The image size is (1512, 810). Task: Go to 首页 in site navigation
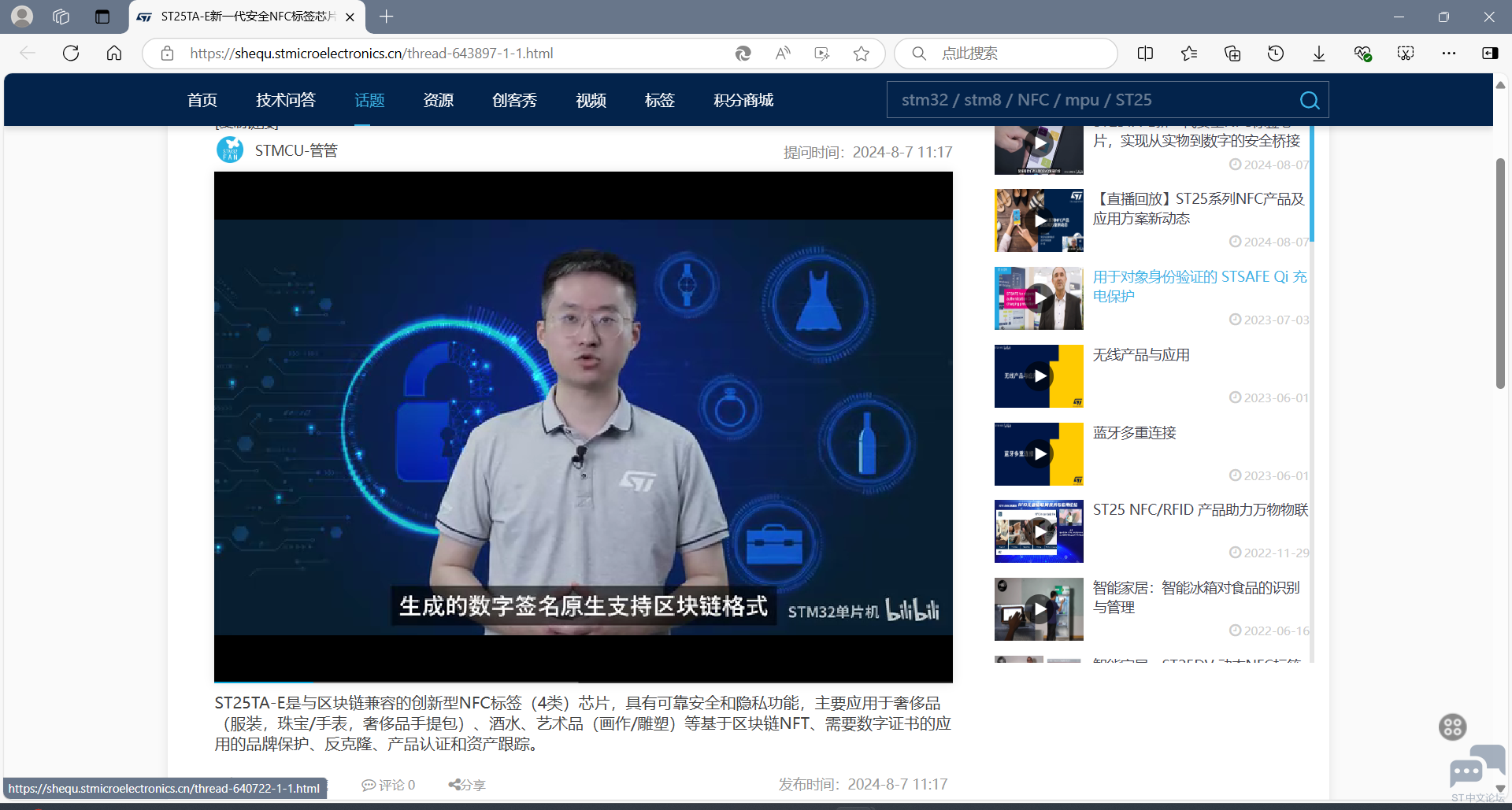point(202,100)
